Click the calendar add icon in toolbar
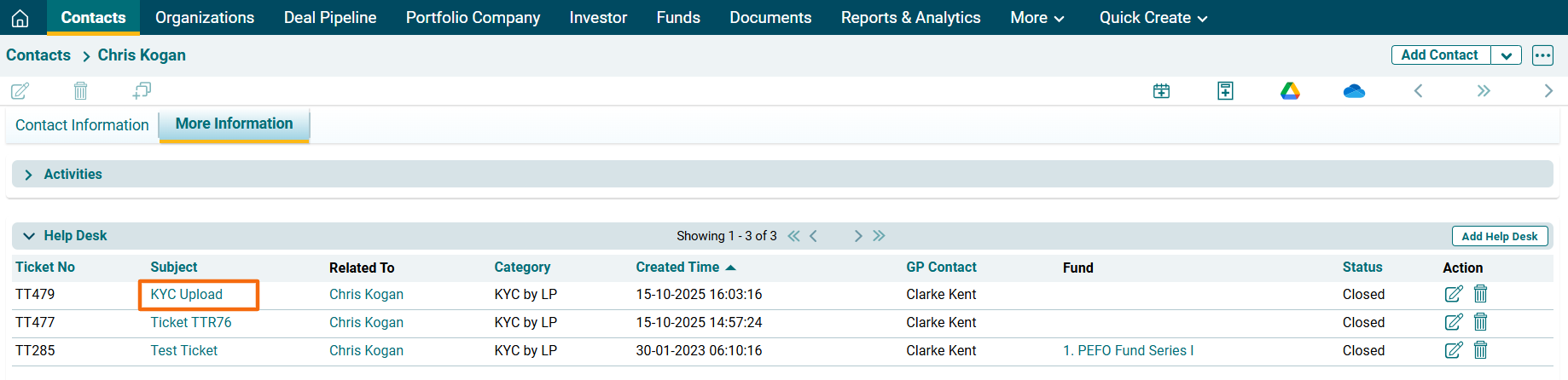1568x380 pixels. tap(1161, 90)
